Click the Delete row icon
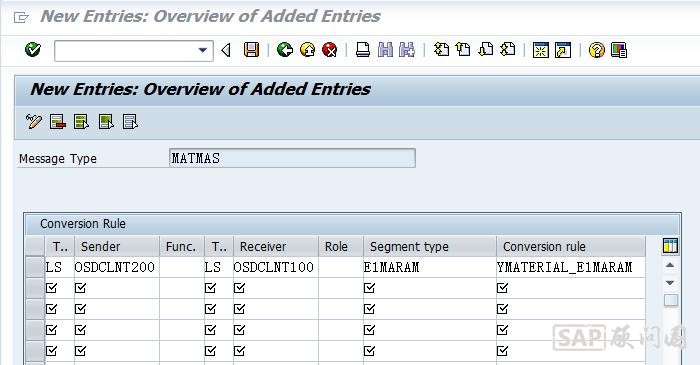Viewport: 700px width, 365px height. click(x=58, y=121)
